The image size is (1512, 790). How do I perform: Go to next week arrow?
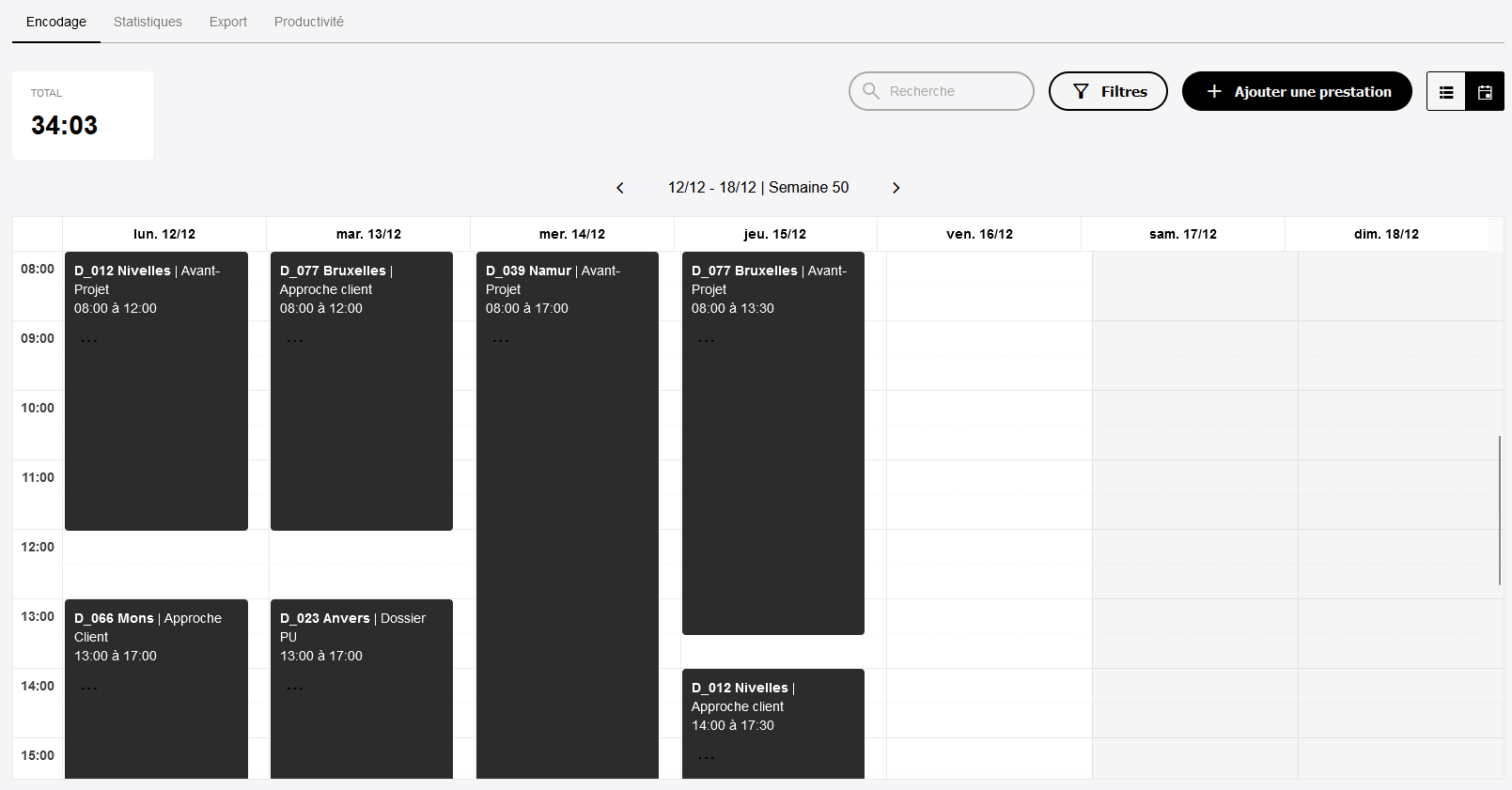[896, 188]
